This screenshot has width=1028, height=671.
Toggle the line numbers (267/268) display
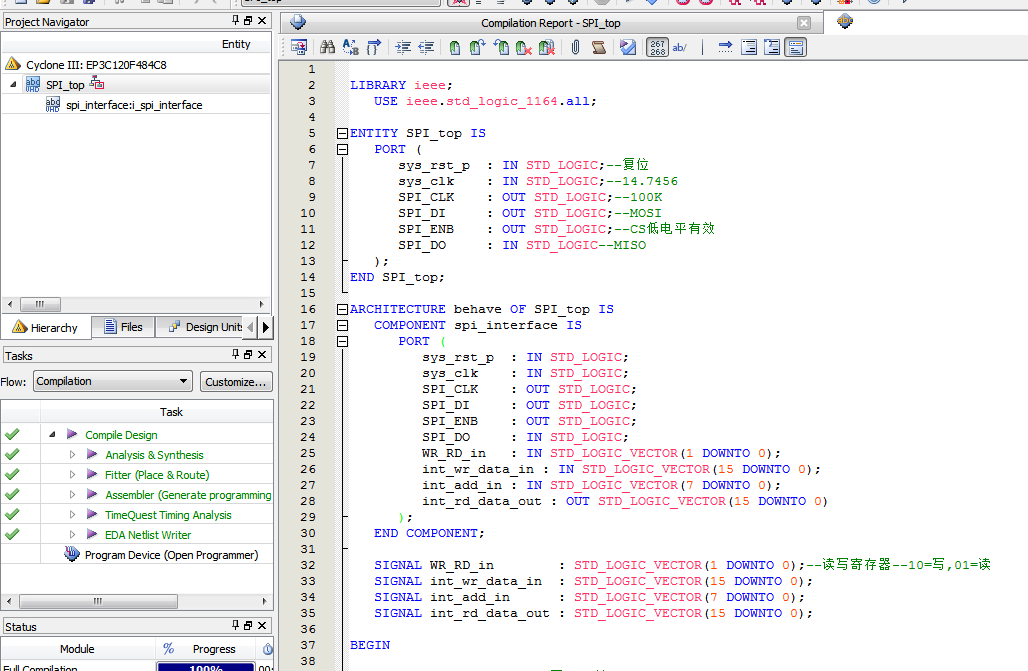(x=658, y=47)
